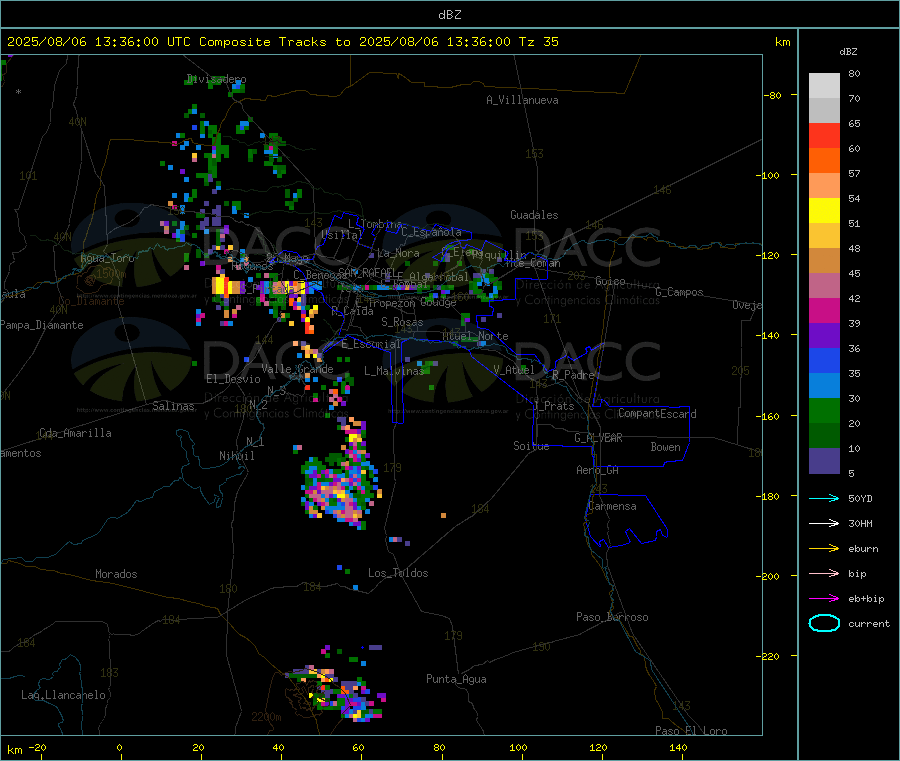Click the 'Nihuil' map label

coord(237,456)
